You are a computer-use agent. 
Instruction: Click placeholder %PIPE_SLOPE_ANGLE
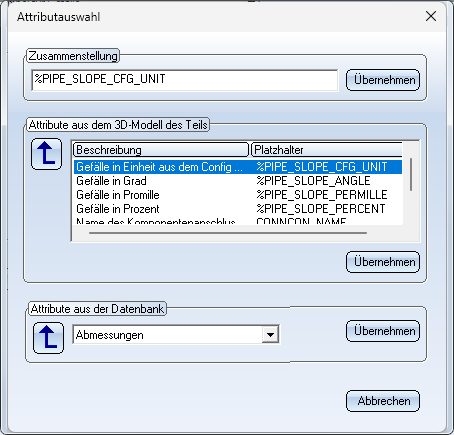coord(313,181)
